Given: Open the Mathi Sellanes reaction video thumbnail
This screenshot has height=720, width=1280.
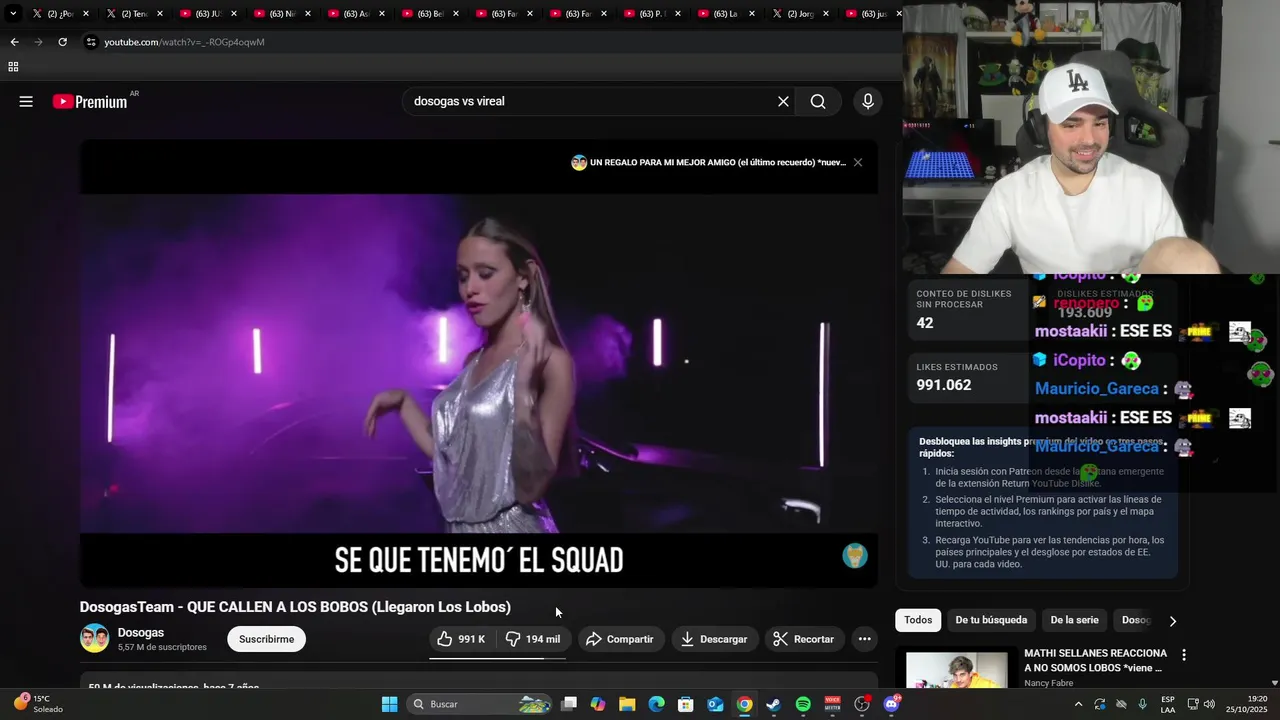Looking at the screenshot, I should (x=957, y=669).
